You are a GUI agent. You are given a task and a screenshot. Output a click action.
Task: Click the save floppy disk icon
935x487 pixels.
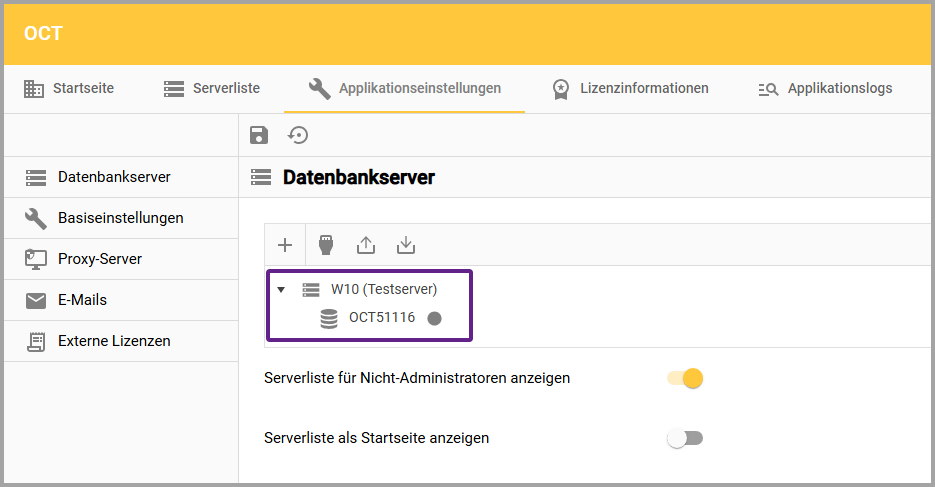pyautogui.click(x=259, y=136)
